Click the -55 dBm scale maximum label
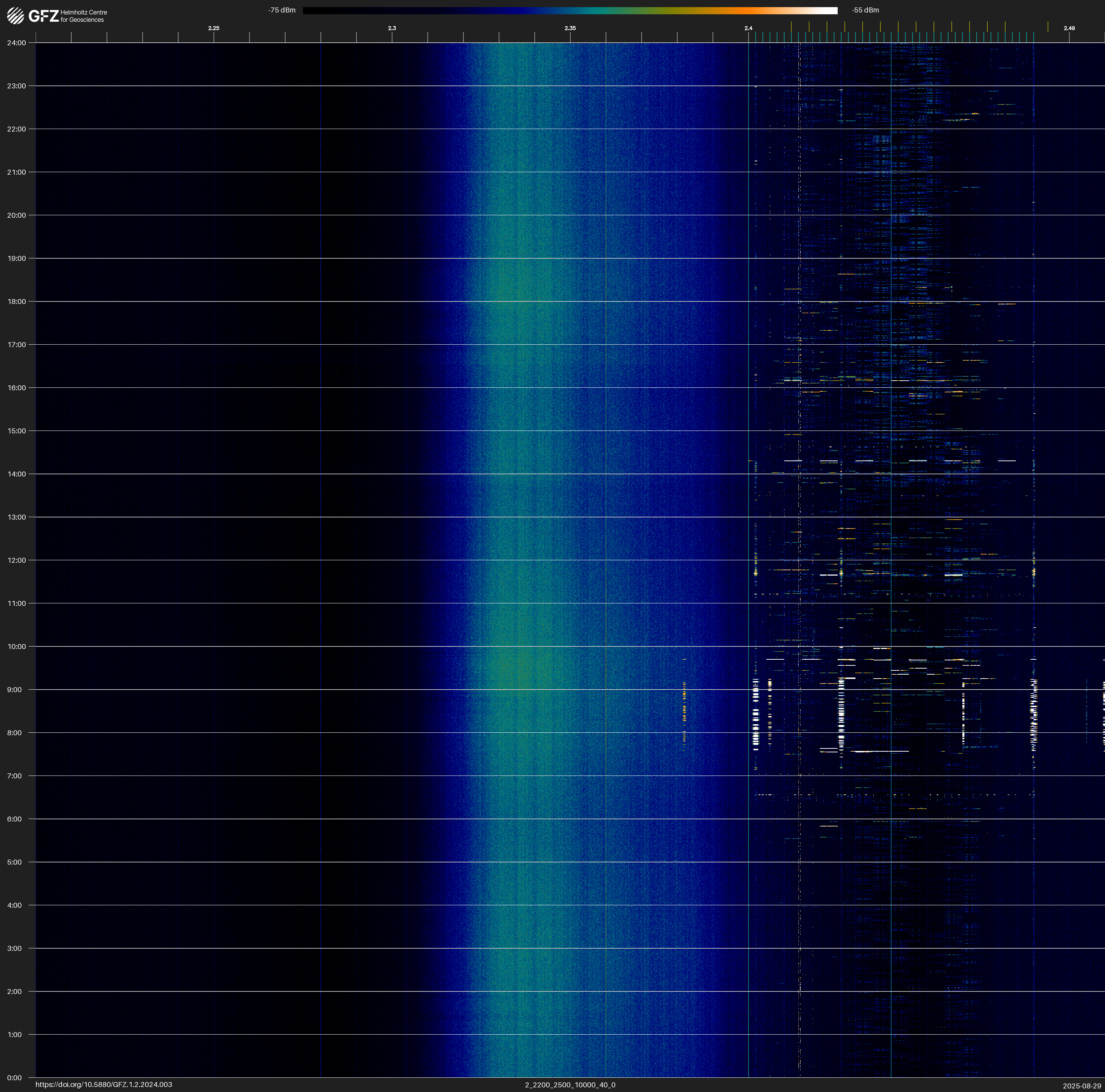The image size is (1105, 1092). tap(865, 10)
